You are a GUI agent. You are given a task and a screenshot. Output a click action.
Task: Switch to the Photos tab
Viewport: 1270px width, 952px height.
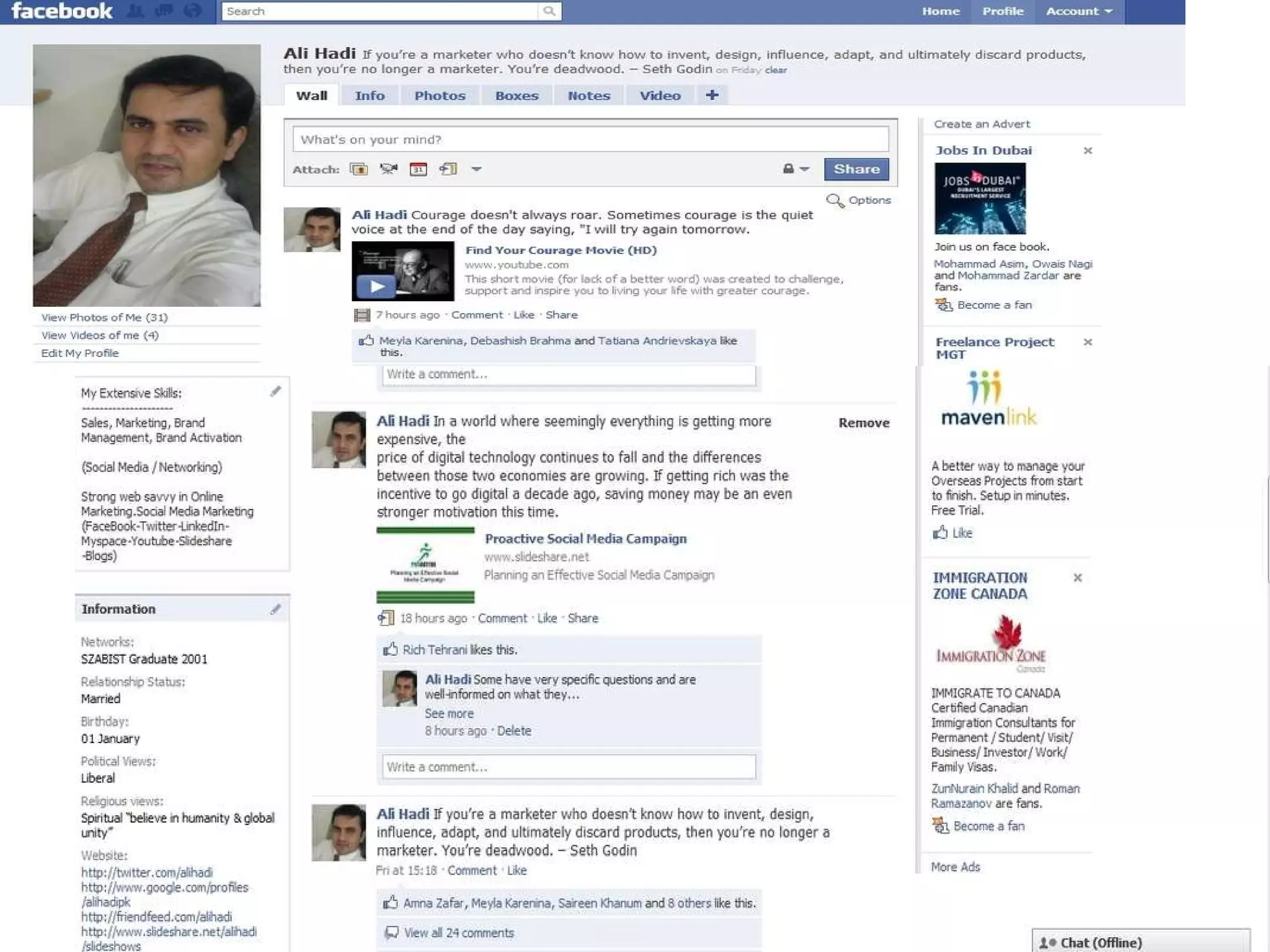[440, 95]
